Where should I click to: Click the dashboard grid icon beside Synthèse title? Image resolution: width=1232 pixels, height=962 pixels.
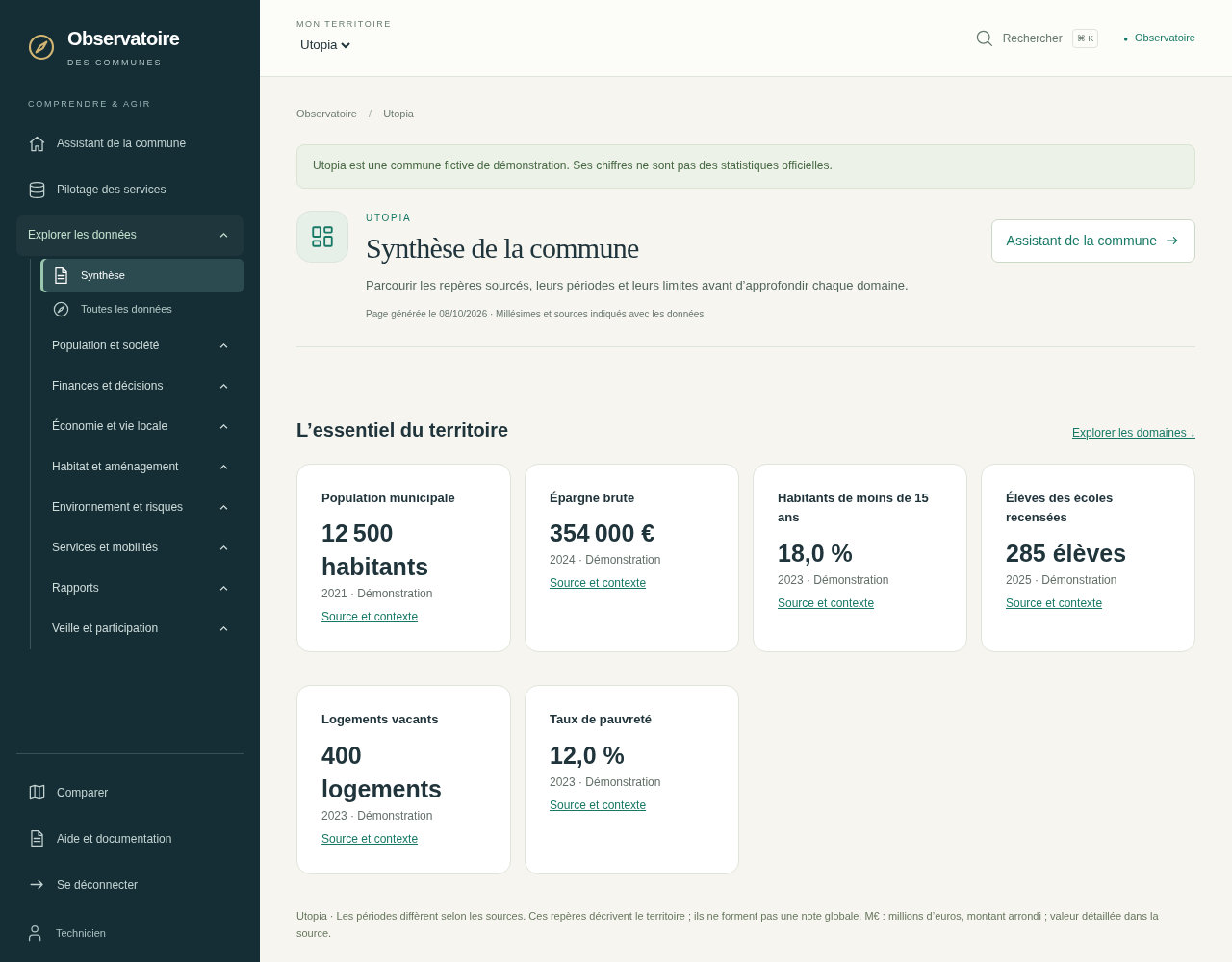[322, 237]
